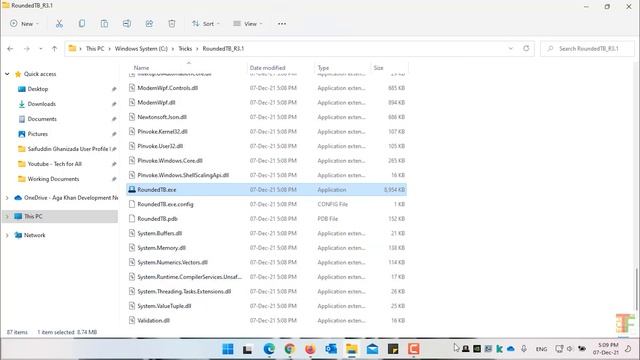Image resolution: width=640 pixels, height=360 pixels.
Task: Open recent locations chevron
Action: (40, 49)
